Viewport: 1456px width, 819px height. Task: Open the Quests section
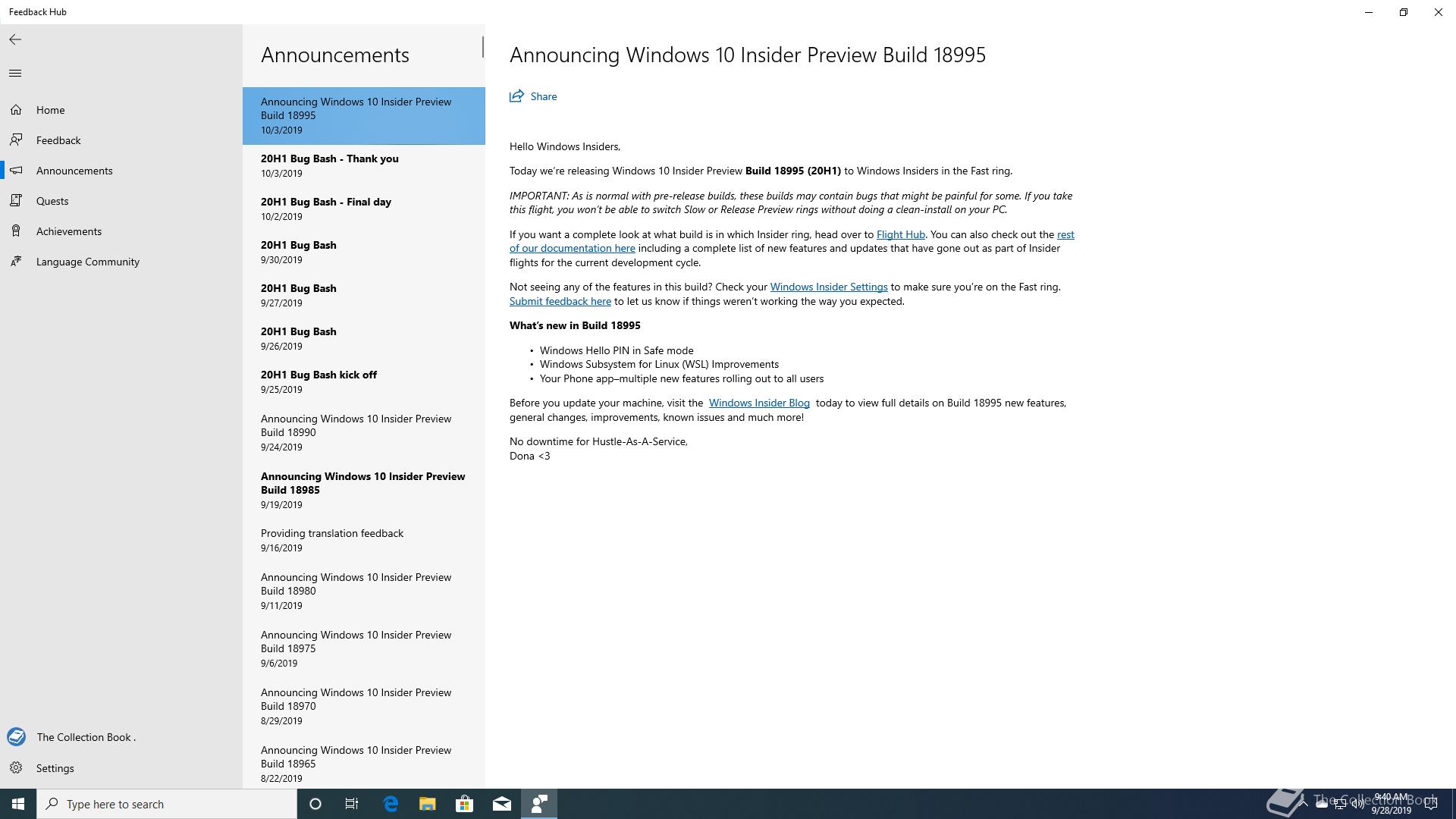pos(121,201)
